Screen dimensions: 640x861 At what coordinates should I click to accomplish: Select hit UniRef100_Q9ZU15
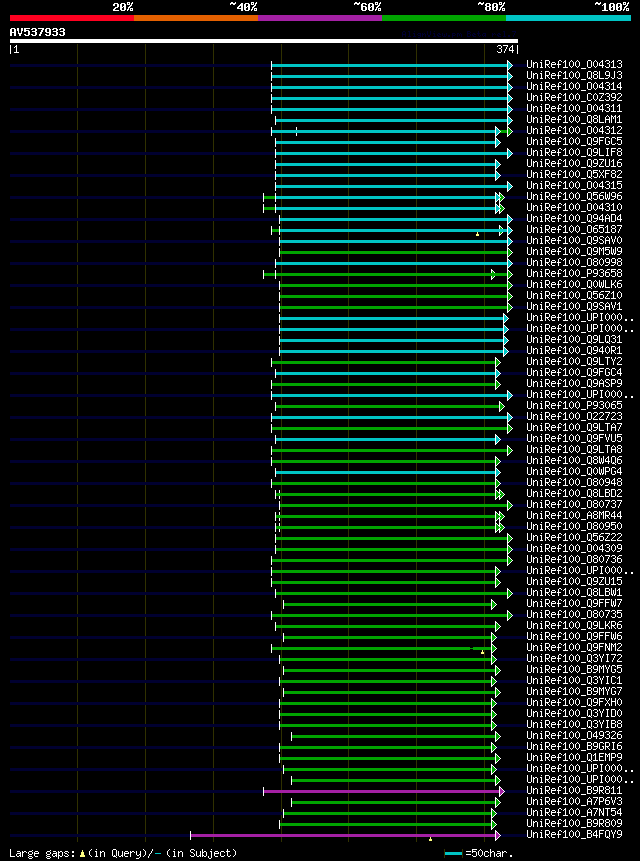(x=574, y=581)
